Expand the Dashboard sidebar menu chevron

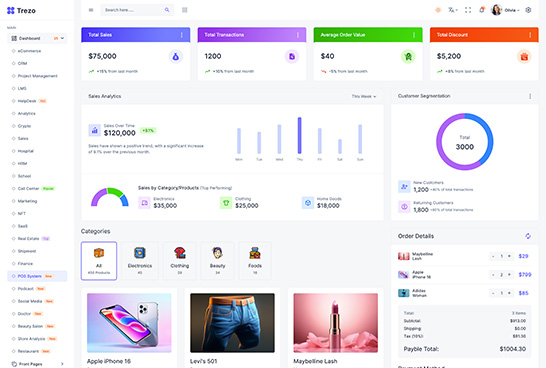tap(62, 38)
